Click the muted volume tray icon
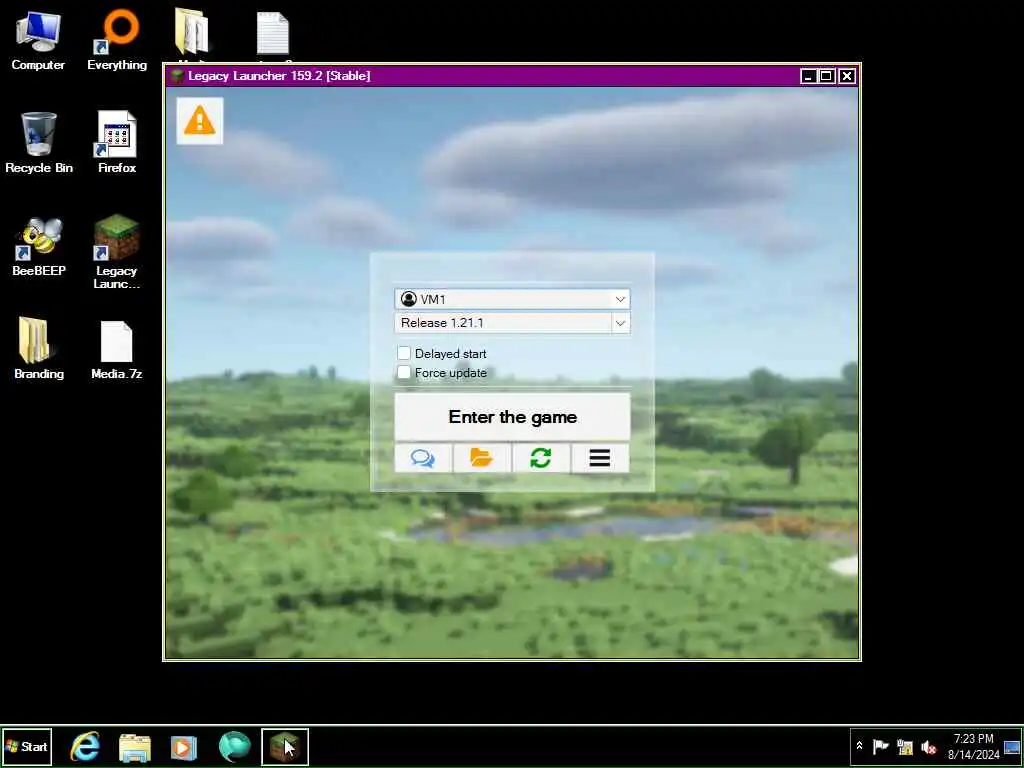Screen dimensions: 1024x768 [928, 746]
